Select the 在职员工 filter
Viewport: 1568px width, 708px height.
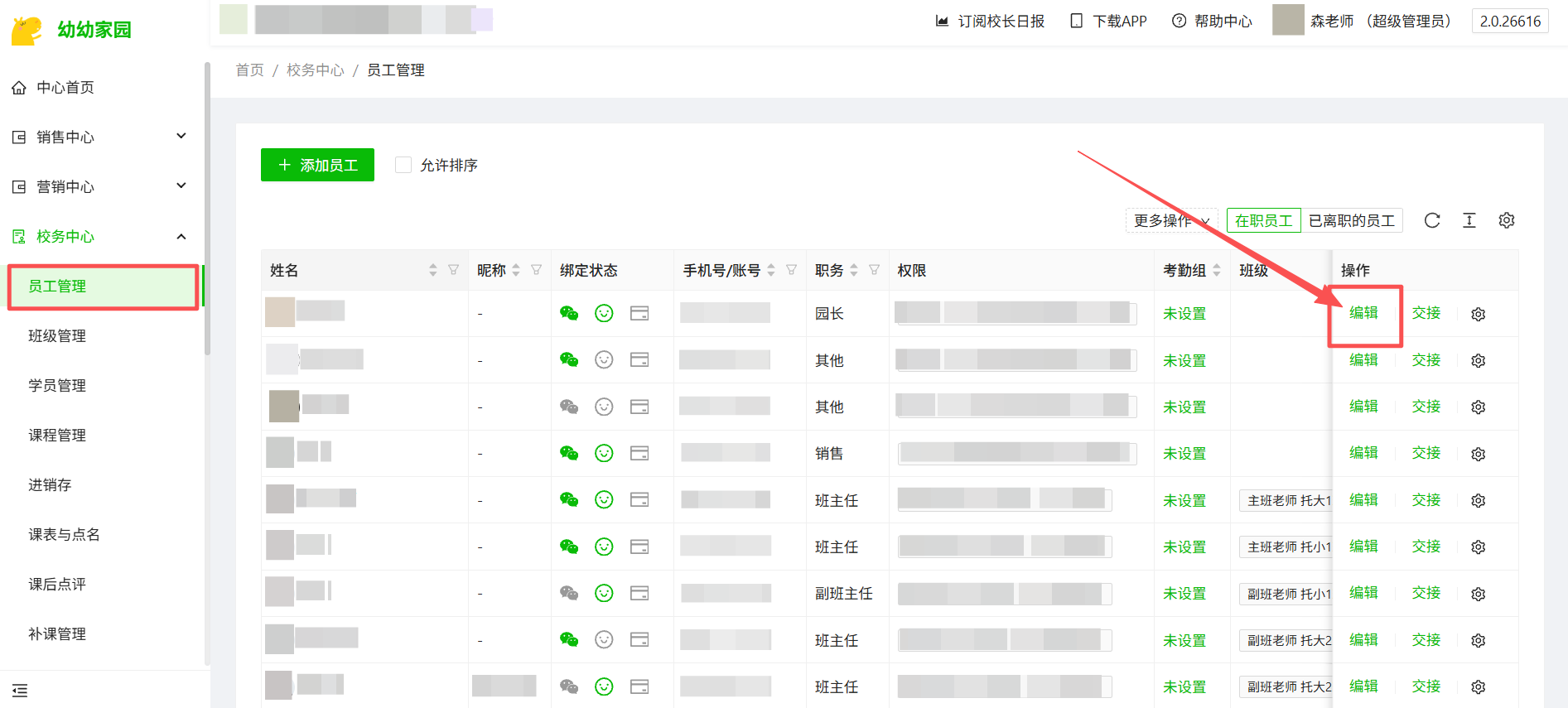coord(1263,220)
